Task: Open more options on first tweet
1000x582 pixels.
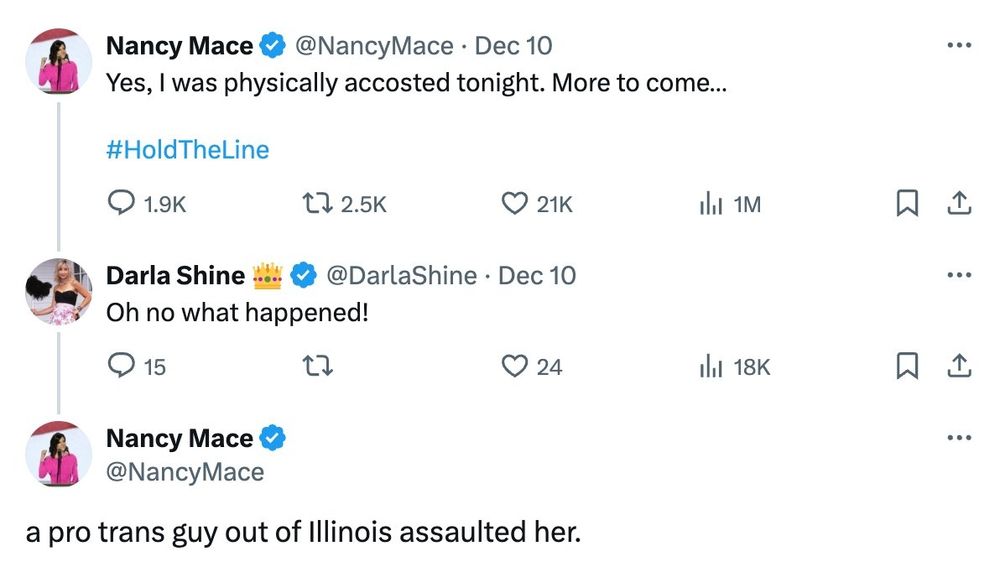Action: [958, 45]
